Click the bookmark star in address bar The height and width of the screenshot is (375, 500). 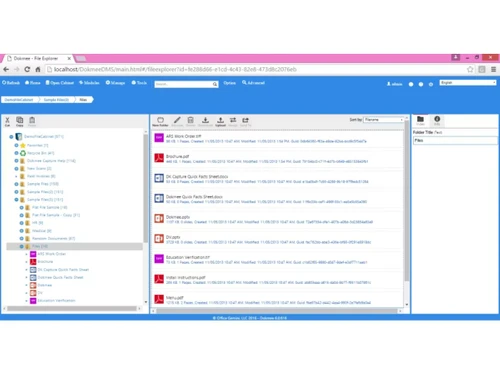pyautogui.click(x=470, y=69)
